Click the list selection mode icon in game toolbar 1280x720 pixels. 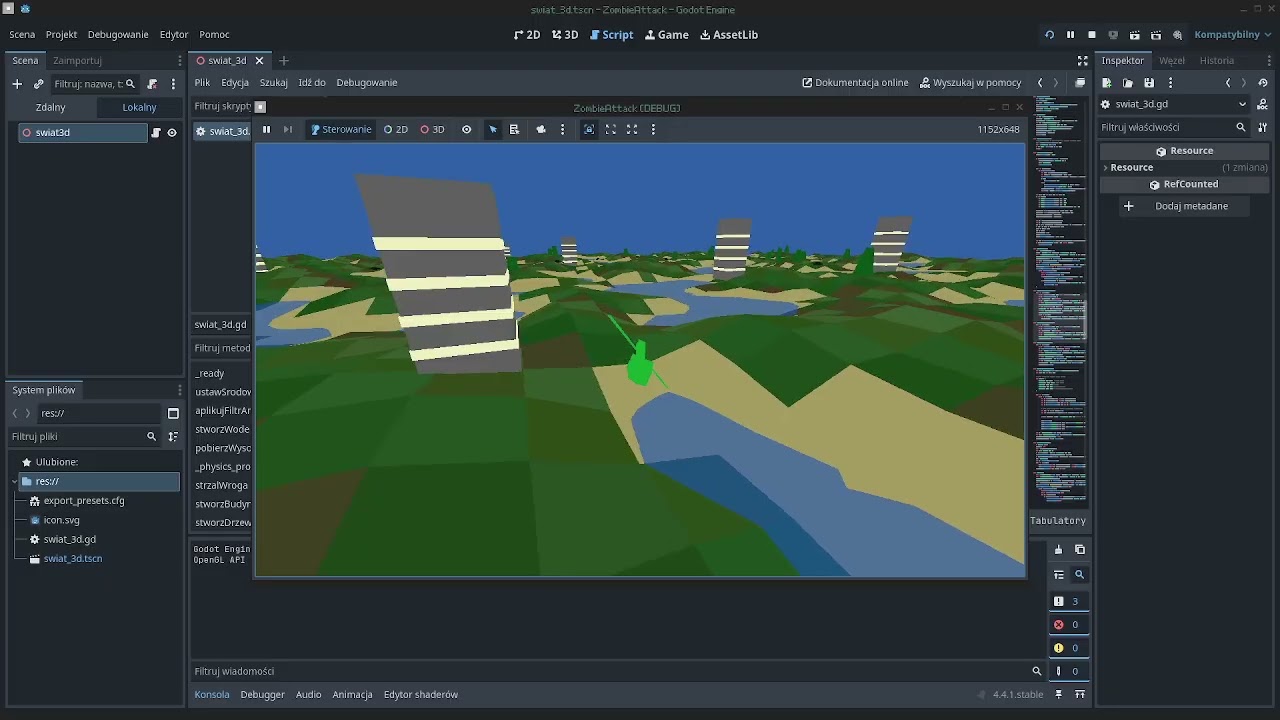click(514, 129)
